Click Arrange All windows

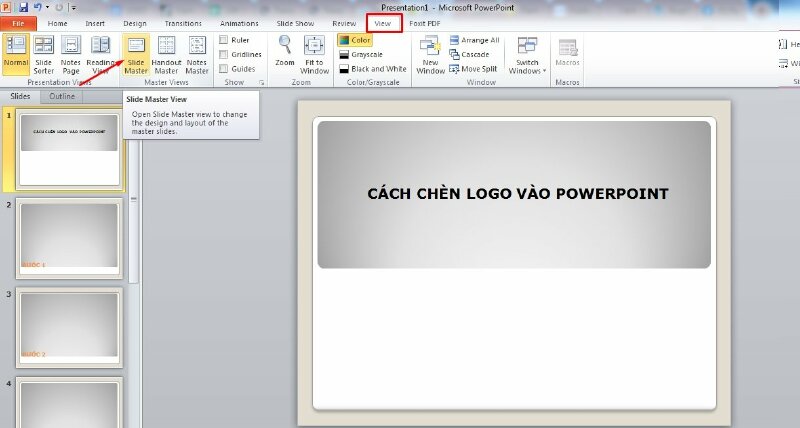pos(474,40)
